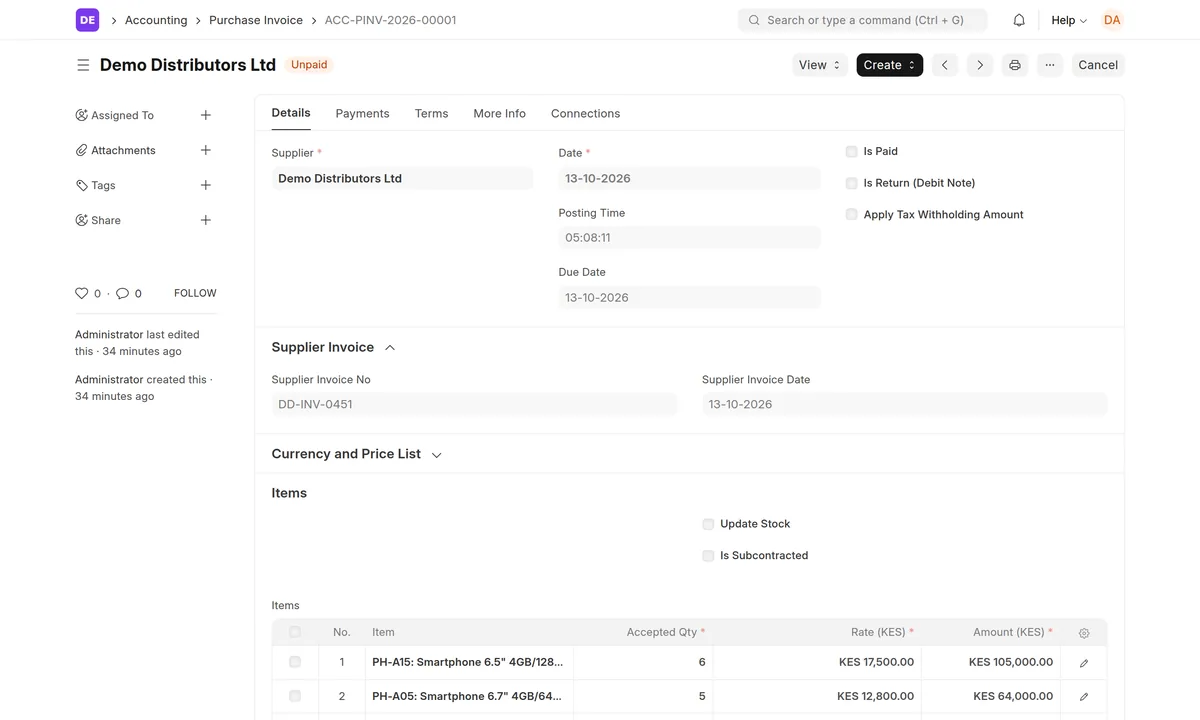Add a tag with plus icon
The height and width of the screenshot is (720, 1200).
click(x=206, y=185)
